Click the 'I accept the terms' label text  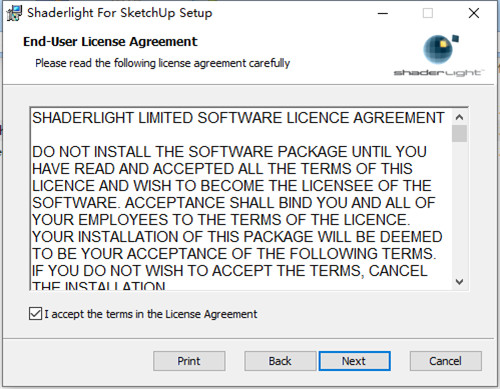(151, 314)
